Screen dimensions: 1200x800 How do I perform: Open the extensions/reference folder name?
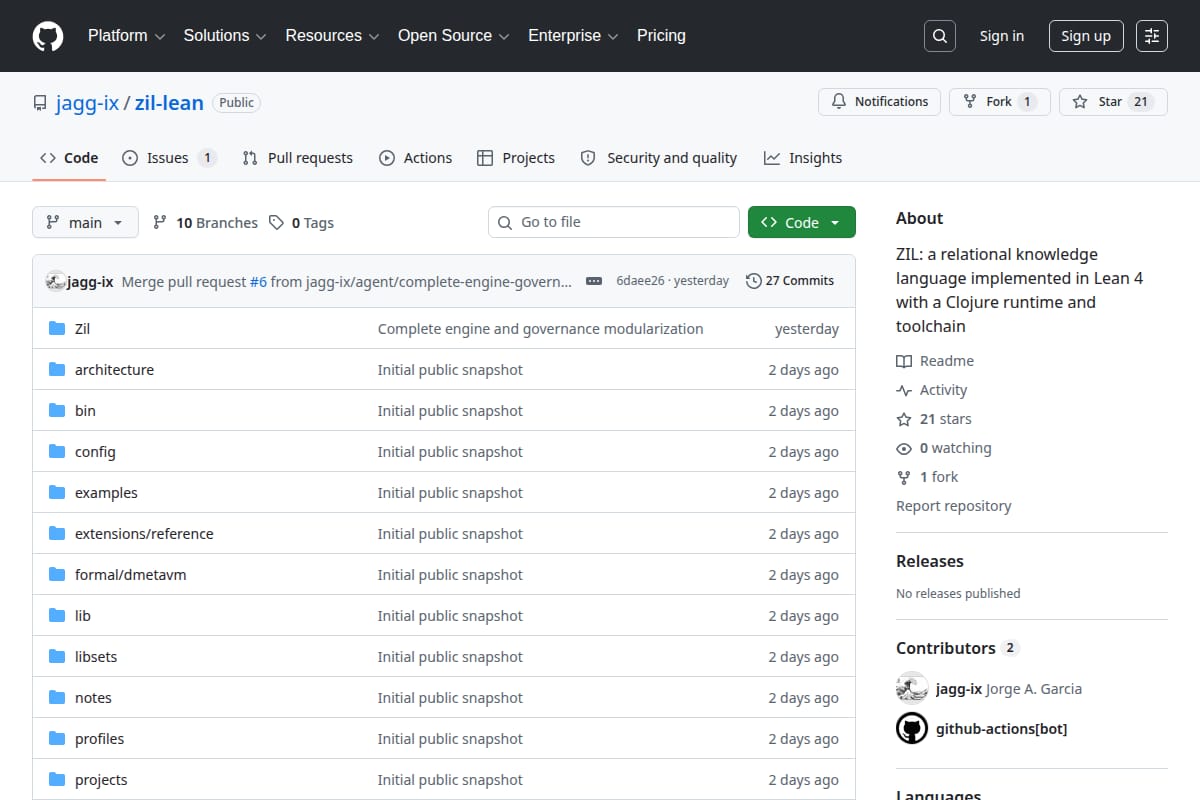[144, 534]
